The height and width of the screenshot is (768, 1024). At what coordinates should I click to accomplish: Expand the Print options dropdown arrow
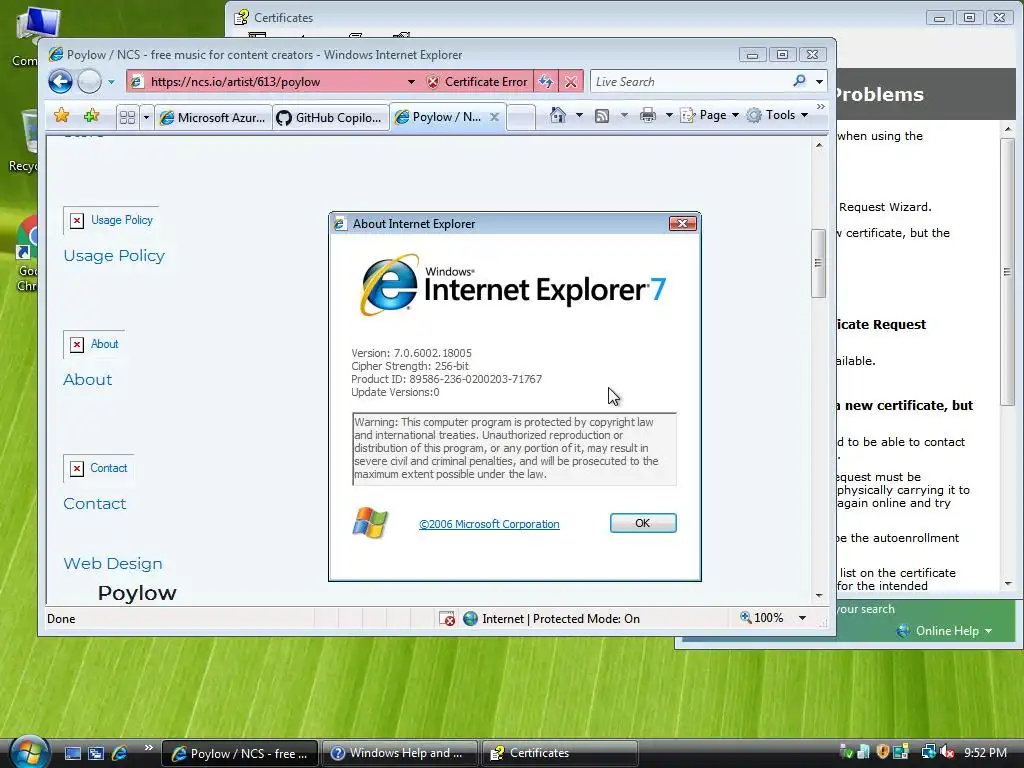click(x=669, y=116)
